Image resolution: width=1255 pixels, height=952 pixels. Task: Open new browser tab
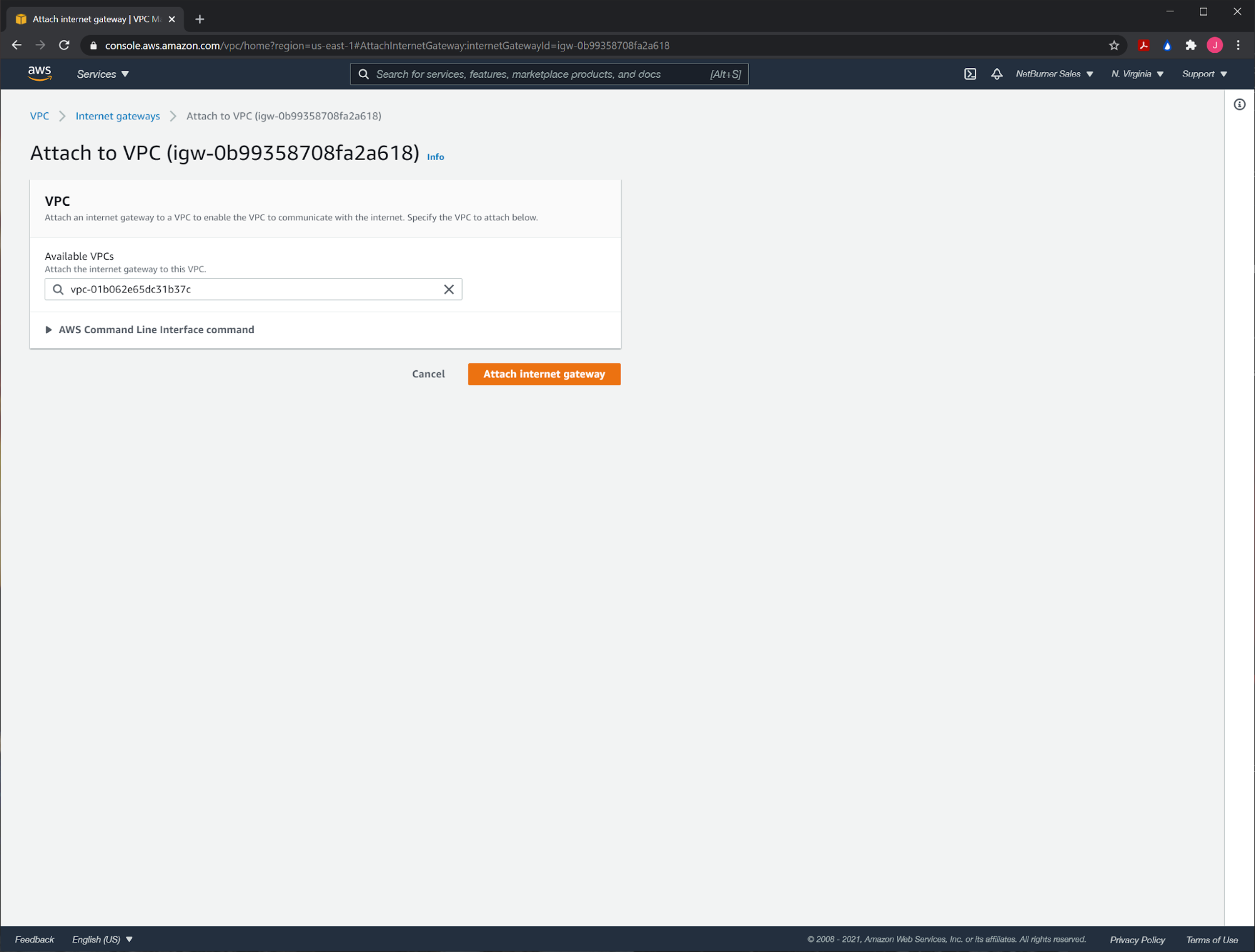click(x=200, y=19)
